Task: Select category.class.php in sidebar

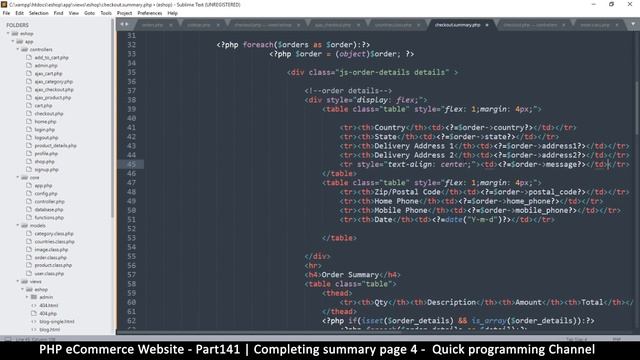Action: pos(54,233)
